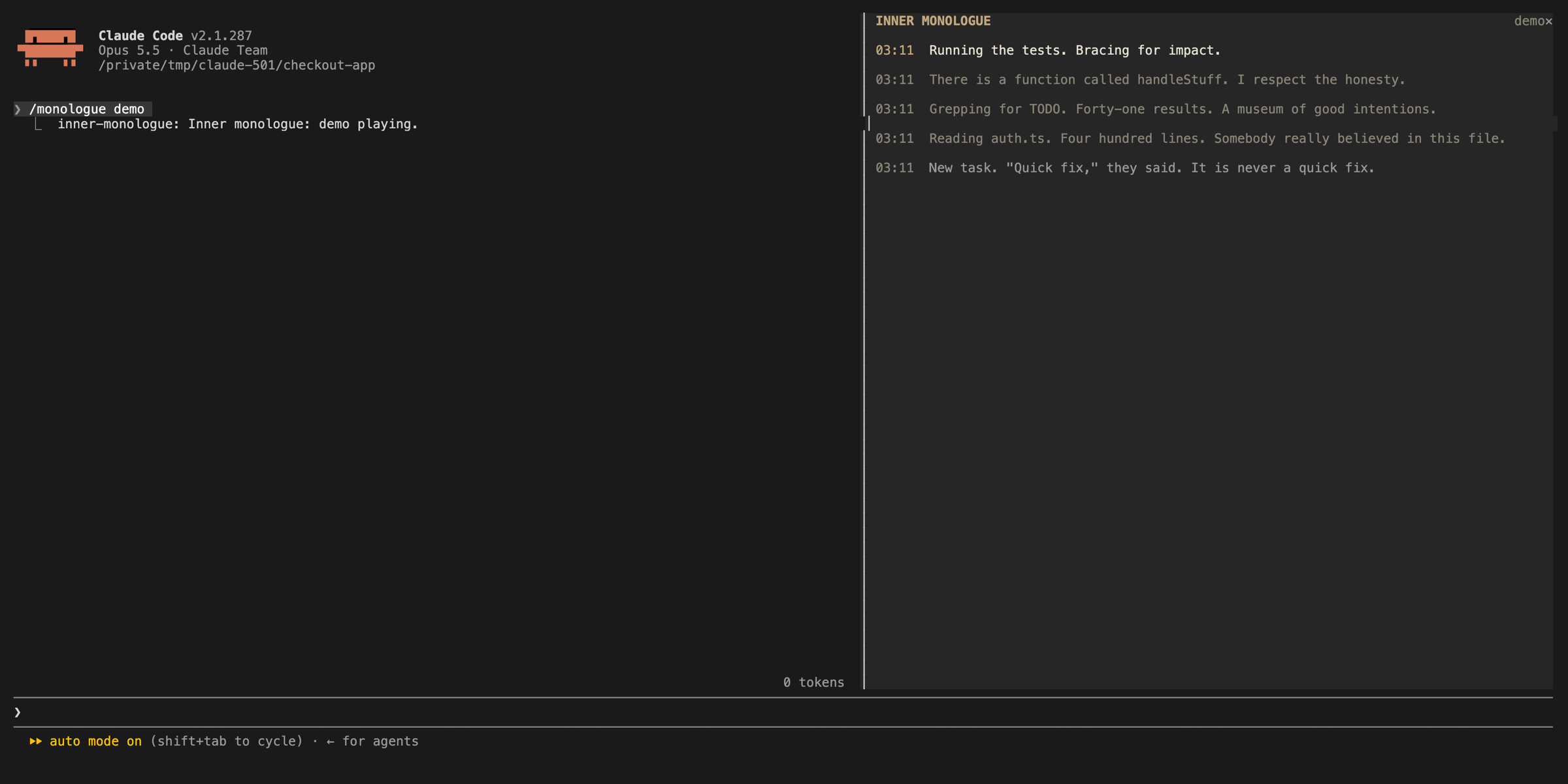Click the 'demo' label in panel header

click(1529, 22)
